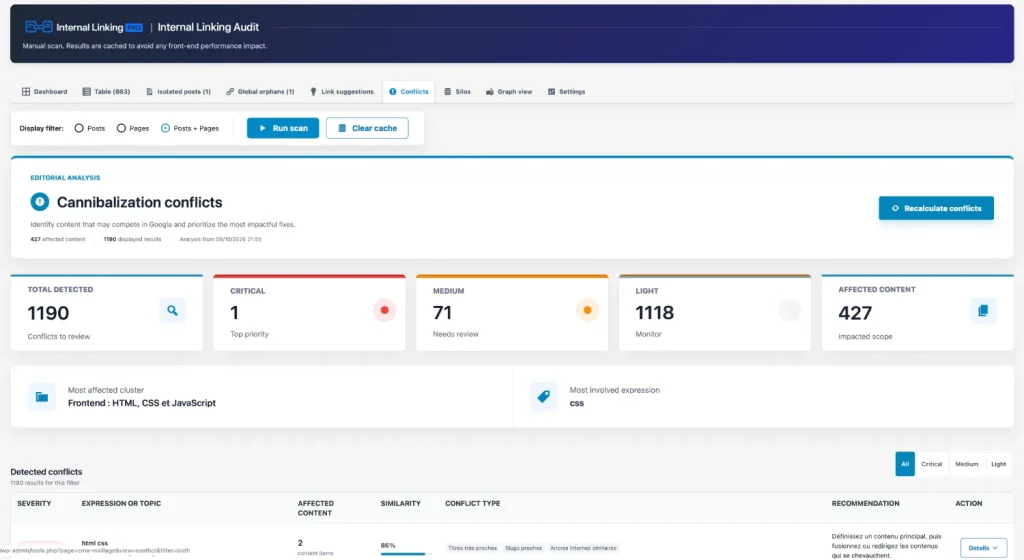Click the document icon in Affected Content card

click(x=983, y=311)
